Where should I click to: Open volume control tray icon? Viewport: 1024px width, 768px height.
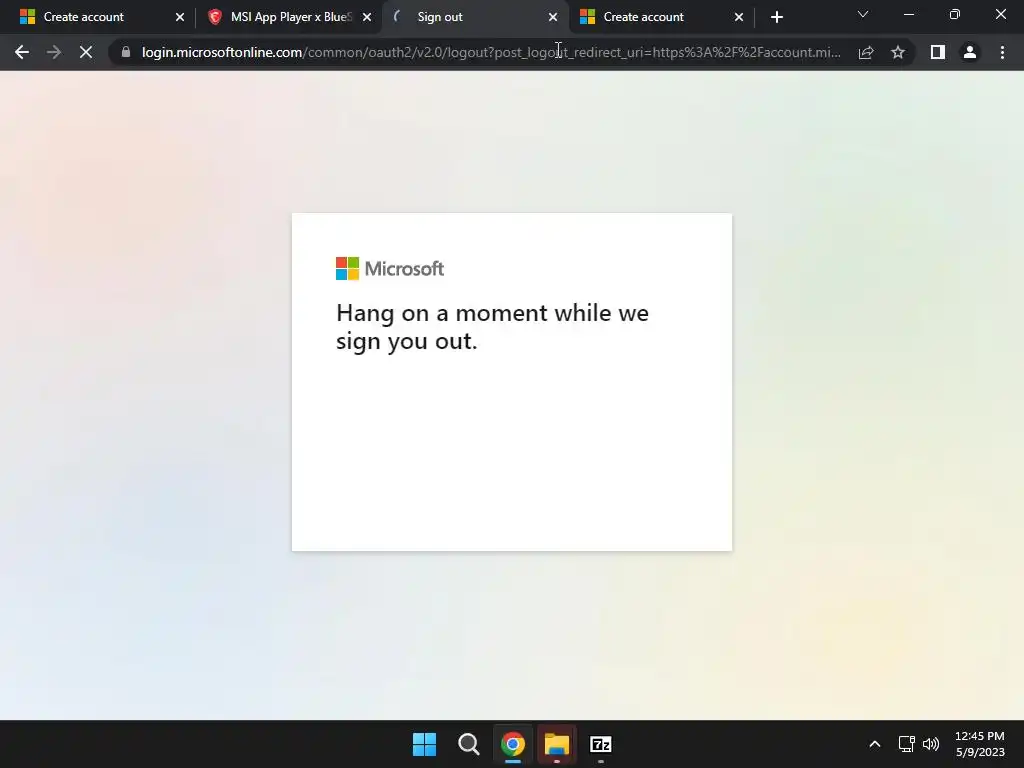pos(931,744)
